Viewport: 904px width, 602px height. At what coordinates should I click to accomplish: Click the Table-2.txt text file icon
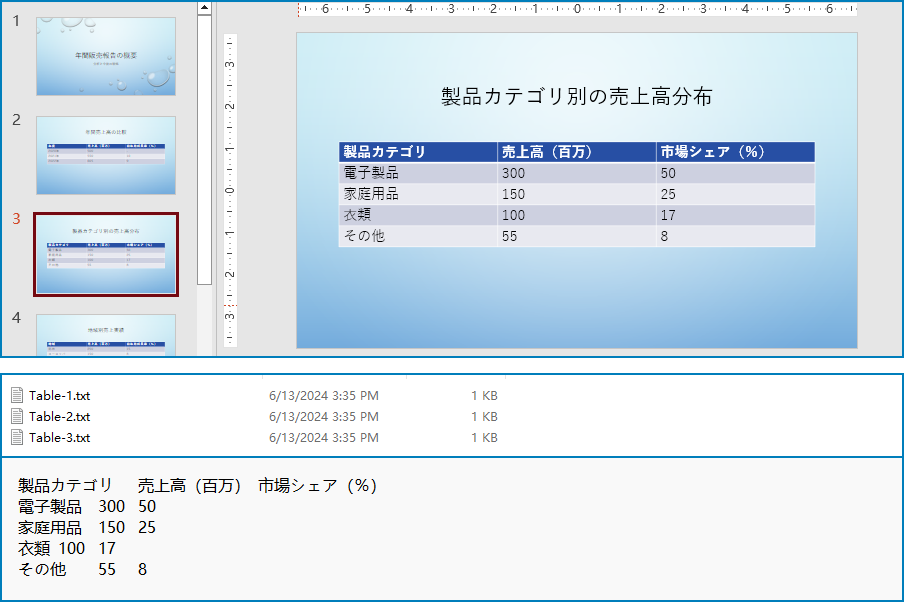click(x=17, y=416)
